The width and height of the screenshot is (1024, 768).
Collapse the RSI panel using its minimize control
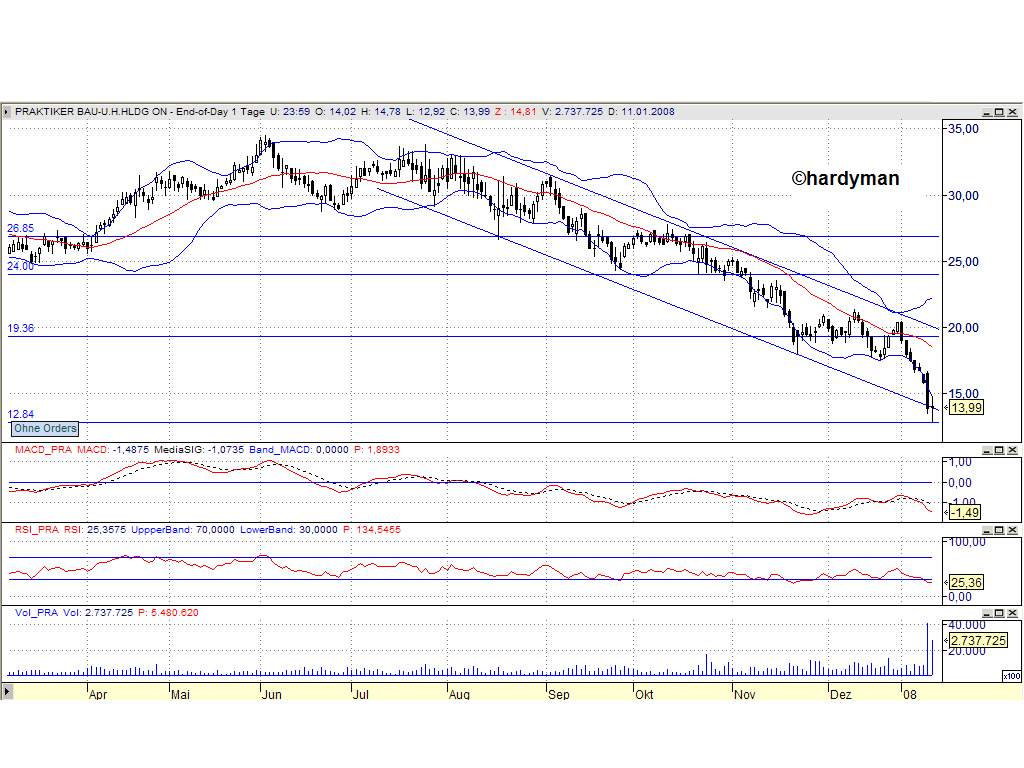986,529
